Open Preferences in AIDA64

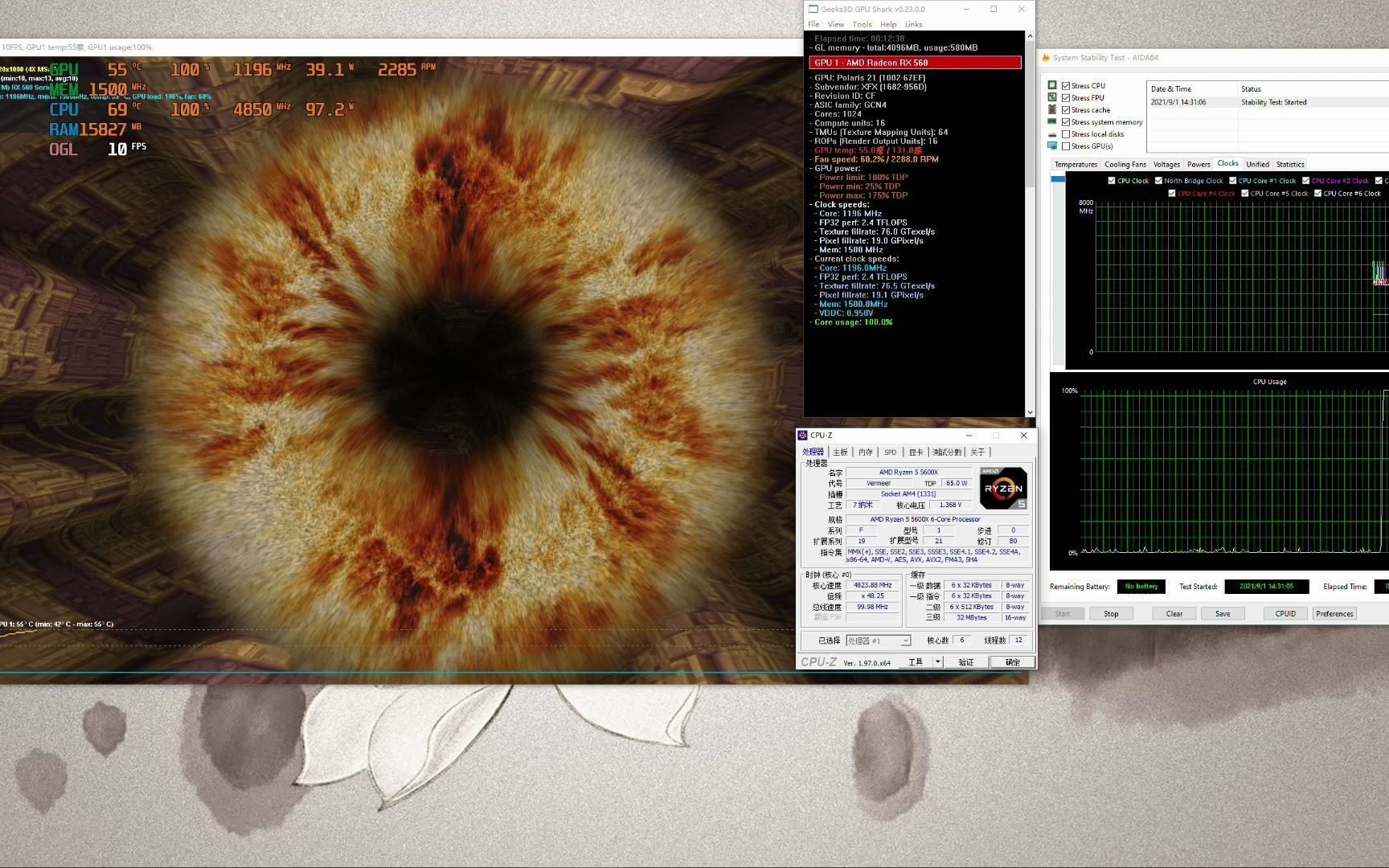[1334, 613]
